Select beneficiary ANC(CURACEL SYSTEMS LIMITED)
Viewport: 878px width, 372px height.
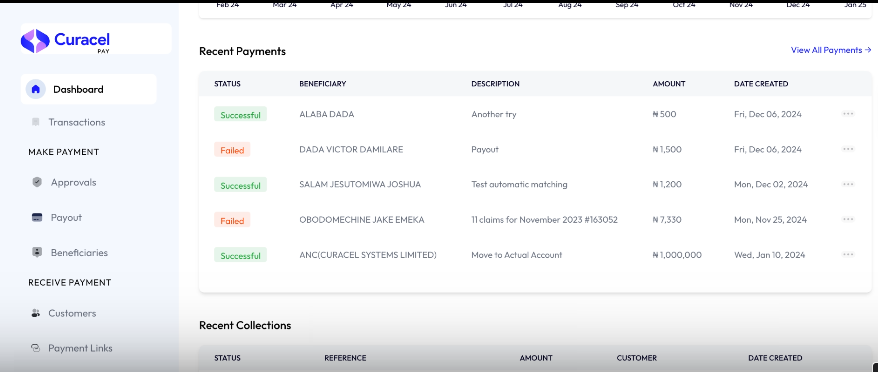tap(368, 255)
